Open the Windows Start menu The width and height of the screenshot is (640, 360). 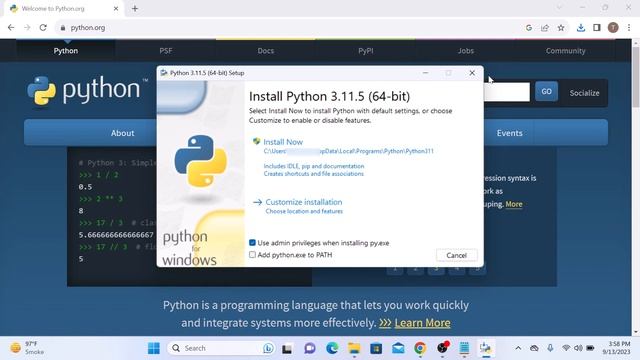154,348
